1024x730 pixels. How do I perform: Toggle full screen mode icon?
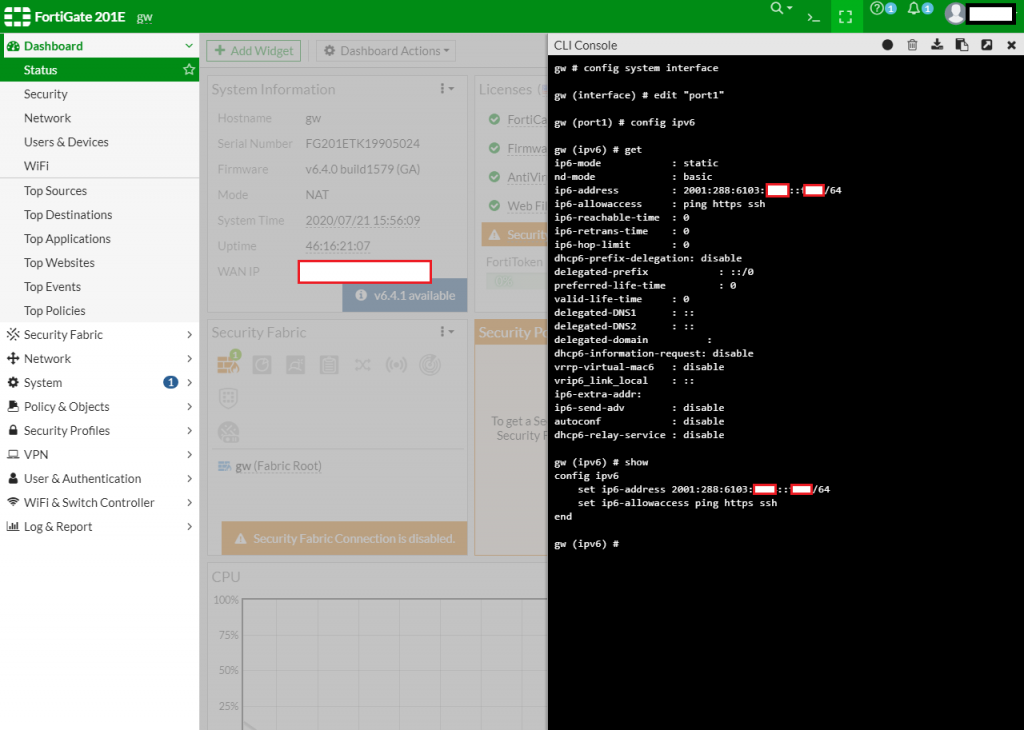tap(846, 17)
